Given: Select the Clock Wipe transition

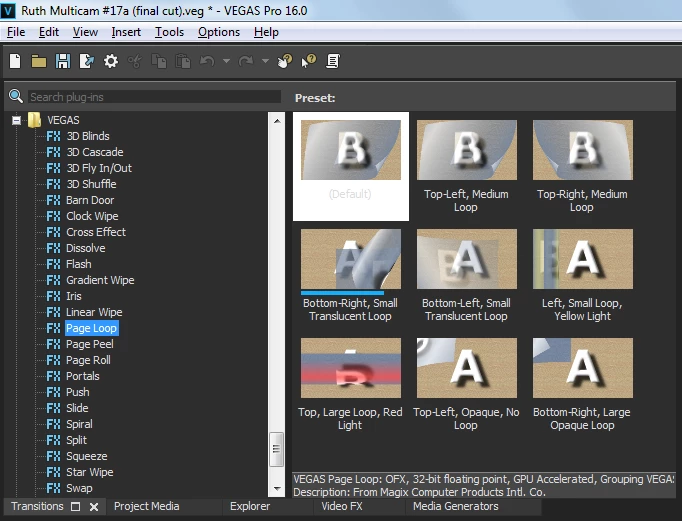Looking at the screenshot, I should (92, 216).
